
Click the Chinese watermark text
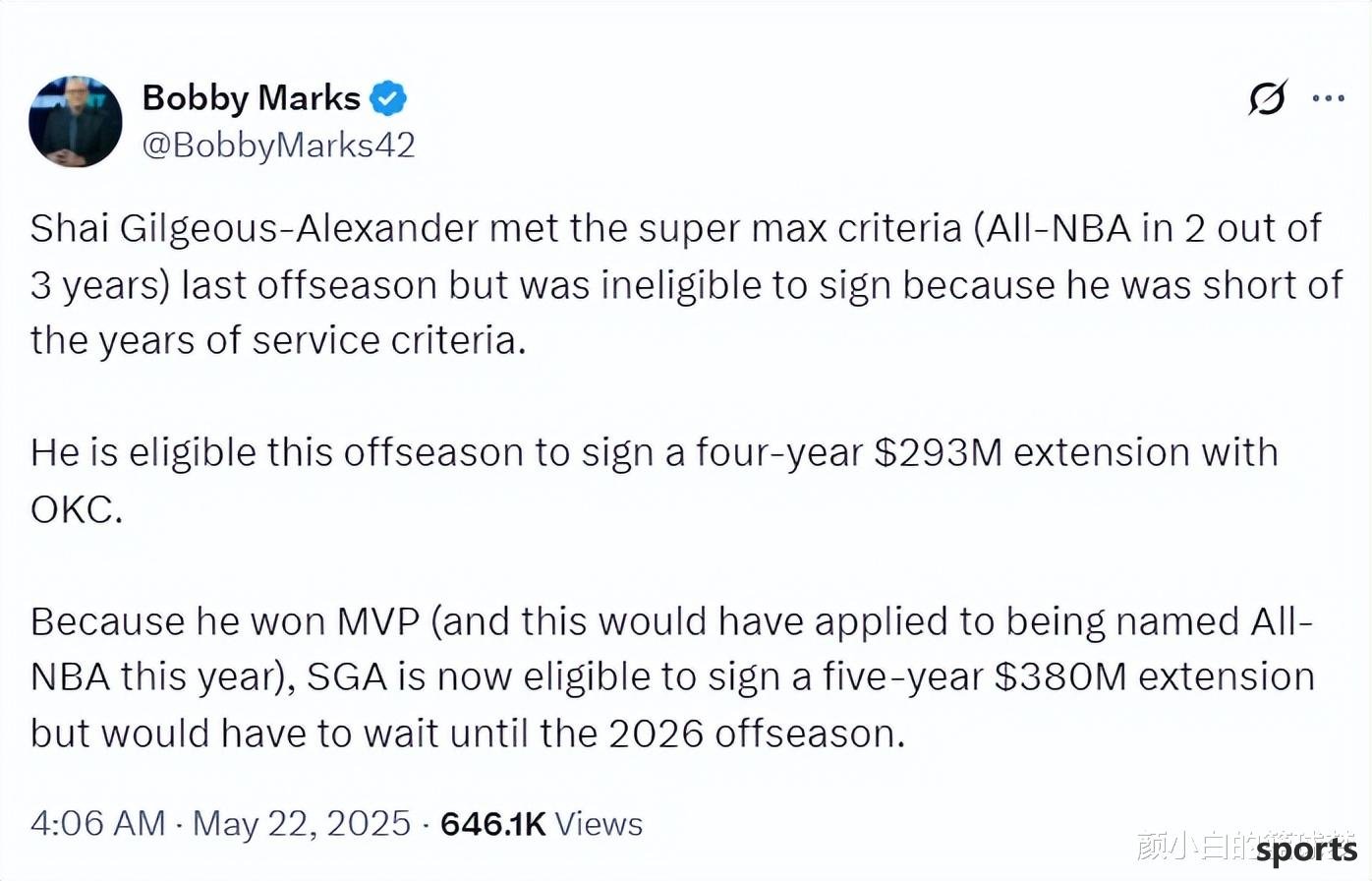[1196, 846]
